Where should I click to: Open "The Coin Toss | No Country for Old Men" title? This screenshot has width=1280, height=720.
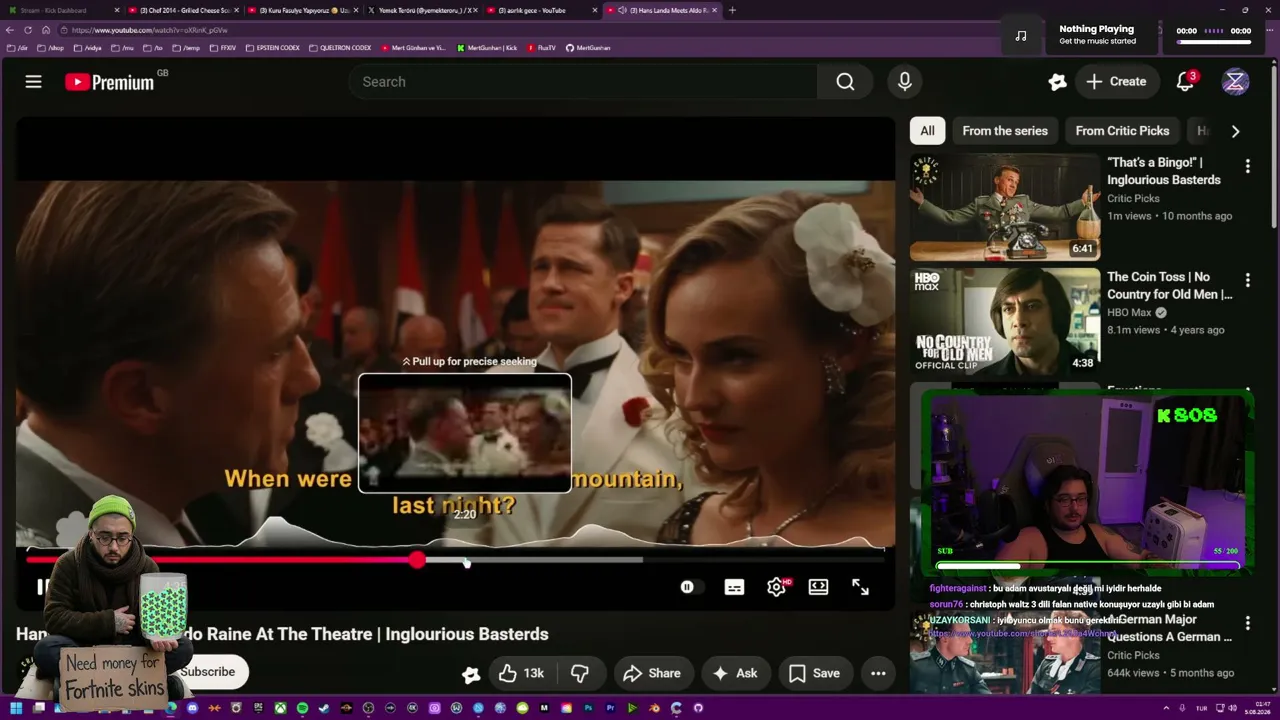pos(1169,285)
